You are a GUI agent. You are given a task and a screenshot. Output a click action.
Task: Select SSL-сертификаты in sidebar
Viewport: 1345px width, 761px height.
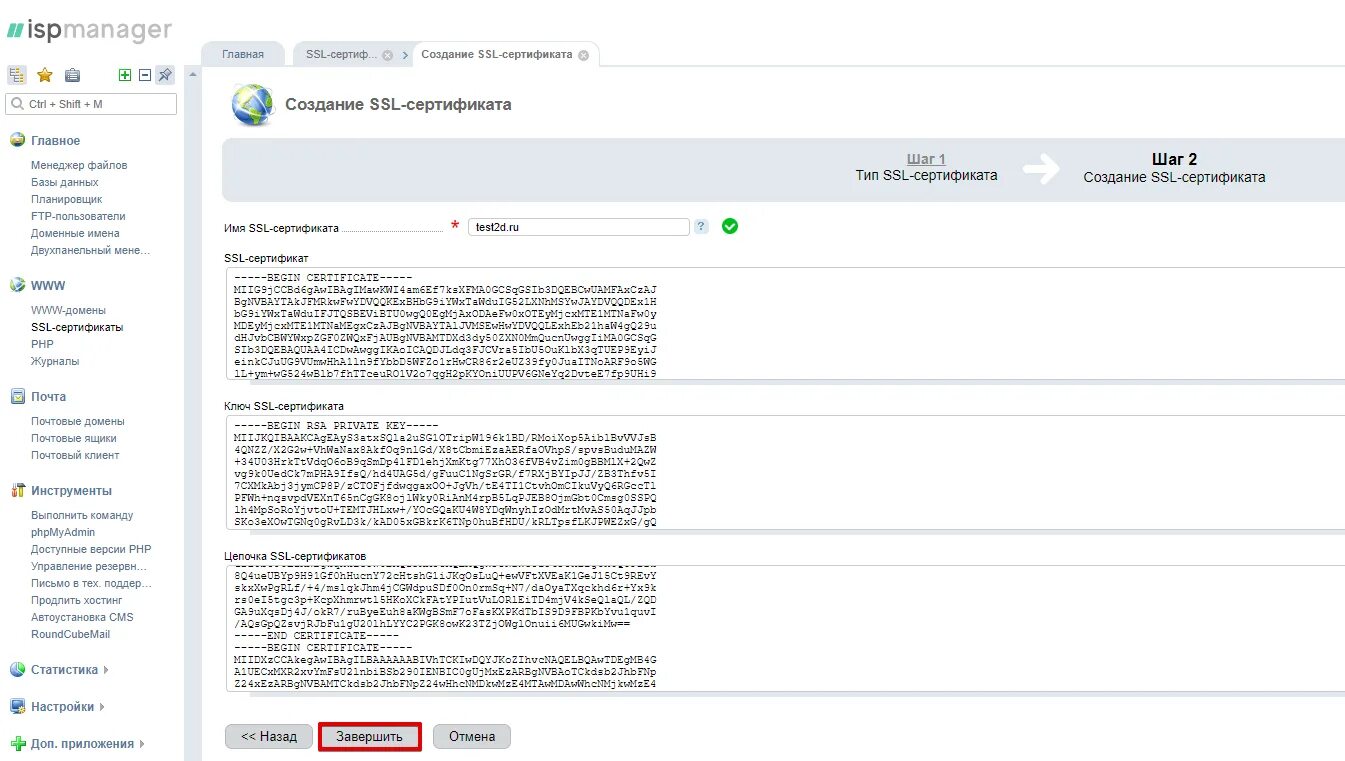(77, 327)
